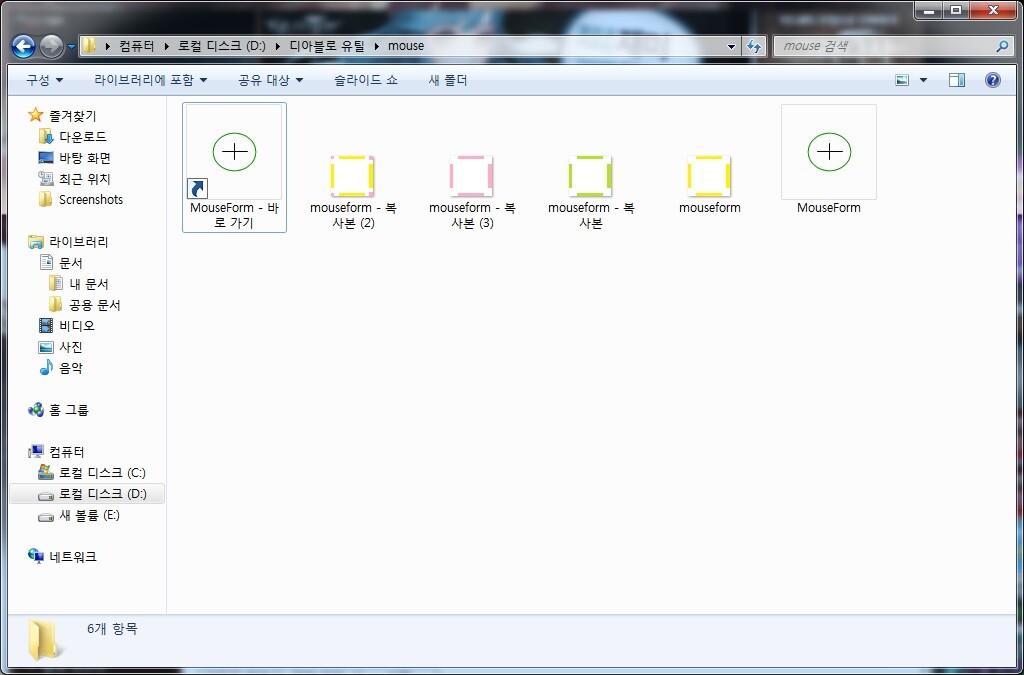This screenshot has width=1024, height=675.
Task: Open 로컬 디스크 (C:) drive
Action: click(x=91, y=473)
